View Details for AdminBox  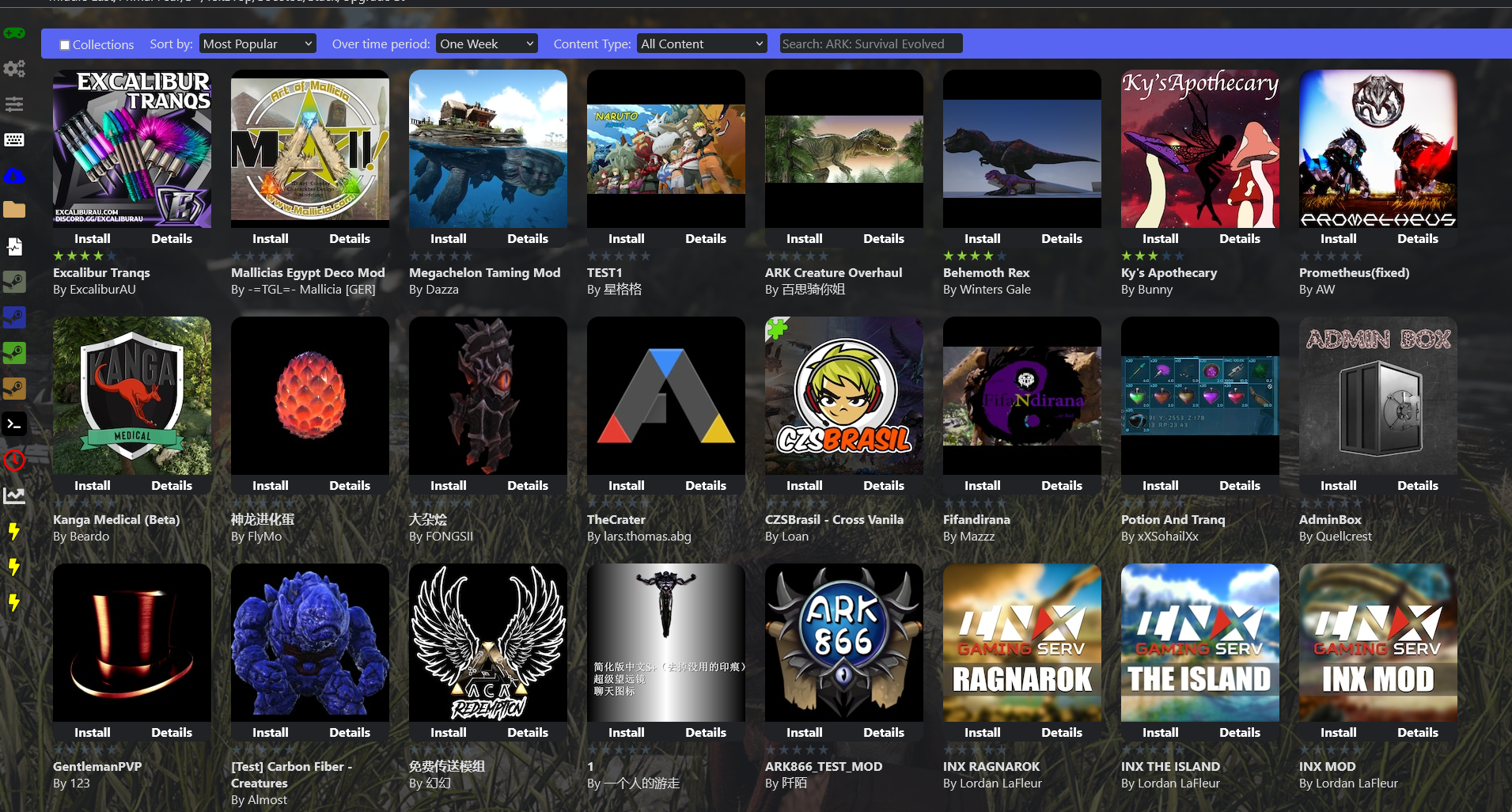coord(1418,485)
